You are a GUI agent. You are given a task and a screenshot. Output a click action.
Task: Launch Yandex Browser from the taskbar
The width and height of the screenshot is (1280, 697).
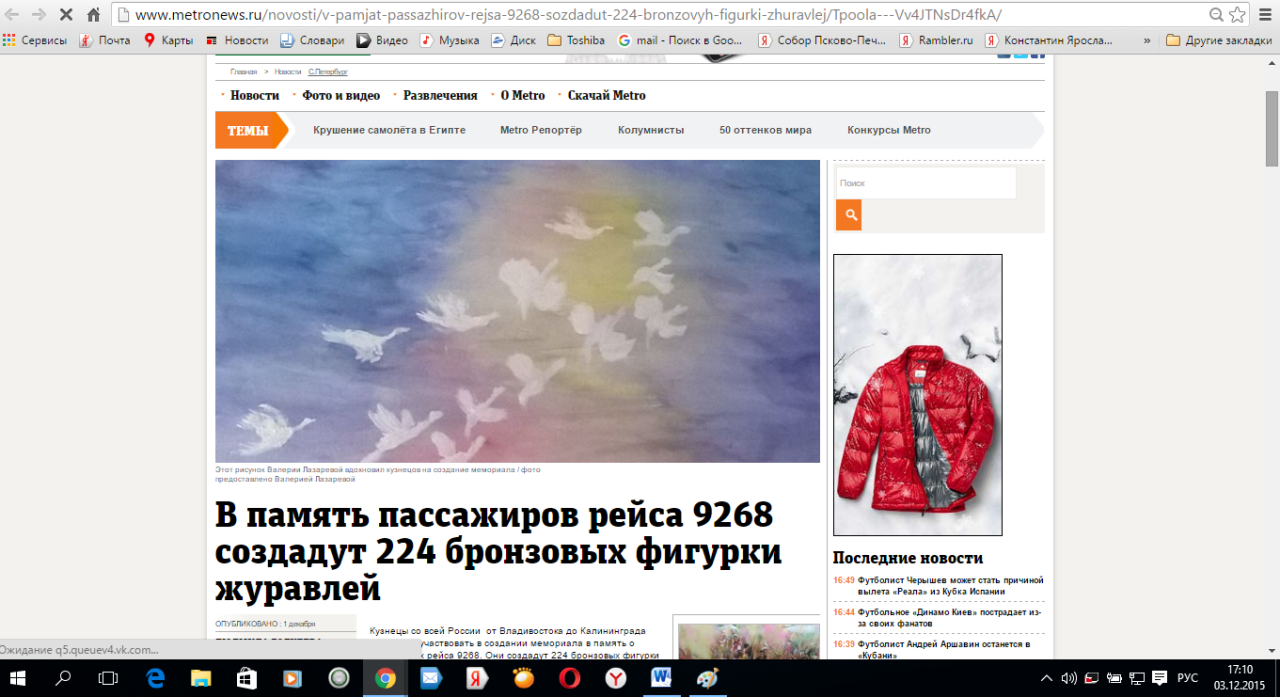tap(615, 678)
